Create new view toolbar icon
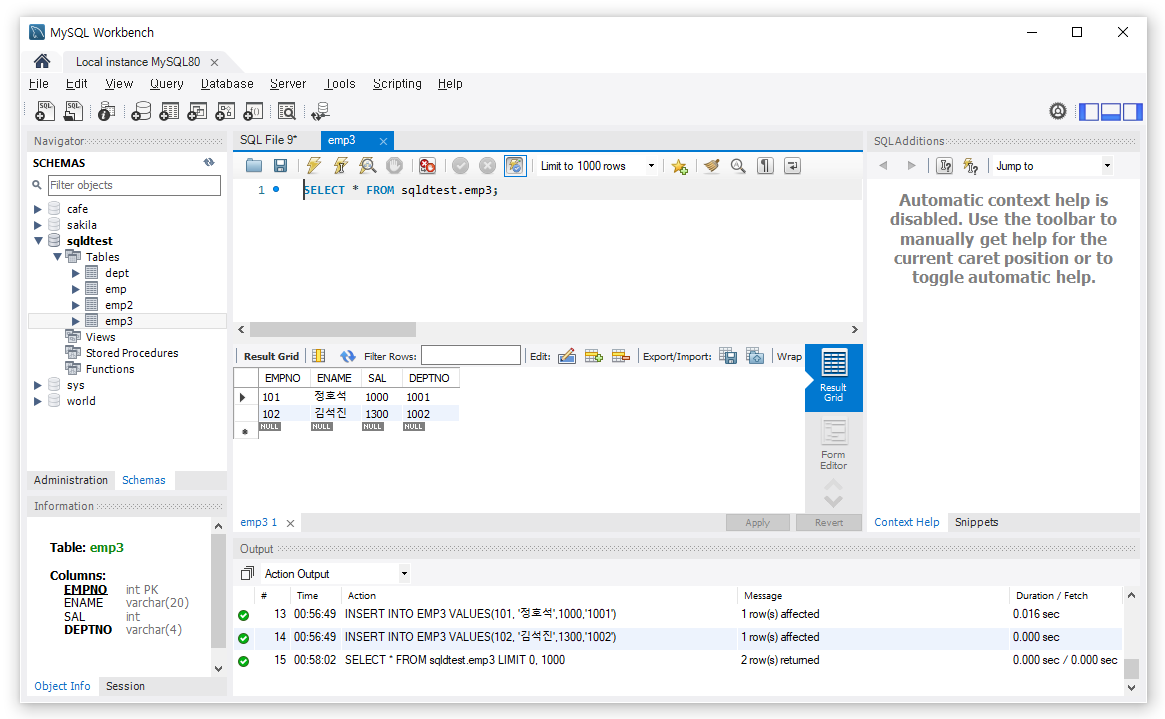Image resolution: width=1165 pixels, height=719 pixels. 197,111
